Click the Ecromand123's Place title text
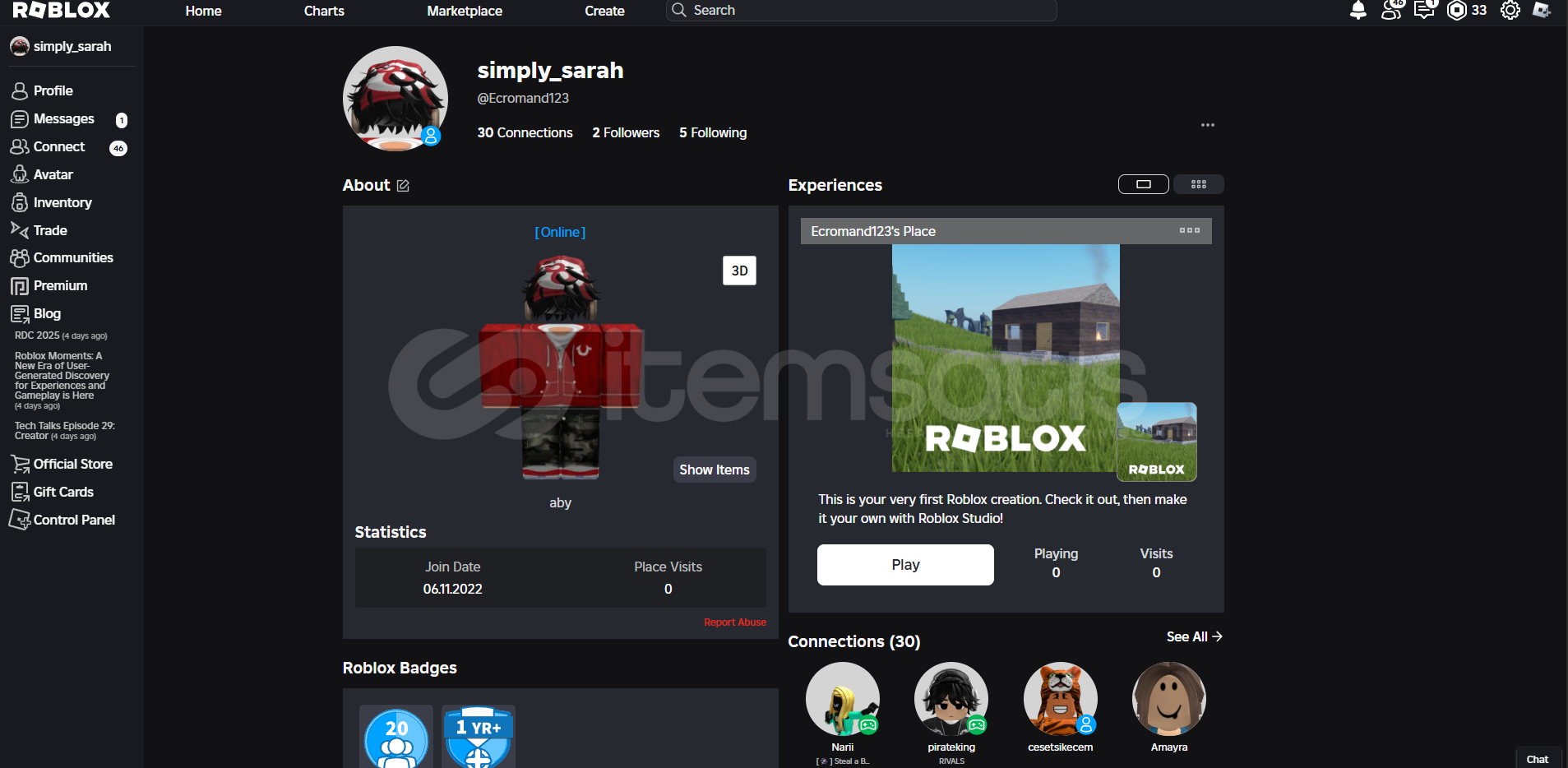The width and height of the screenshot is (1568, 768). coord(873,231)
